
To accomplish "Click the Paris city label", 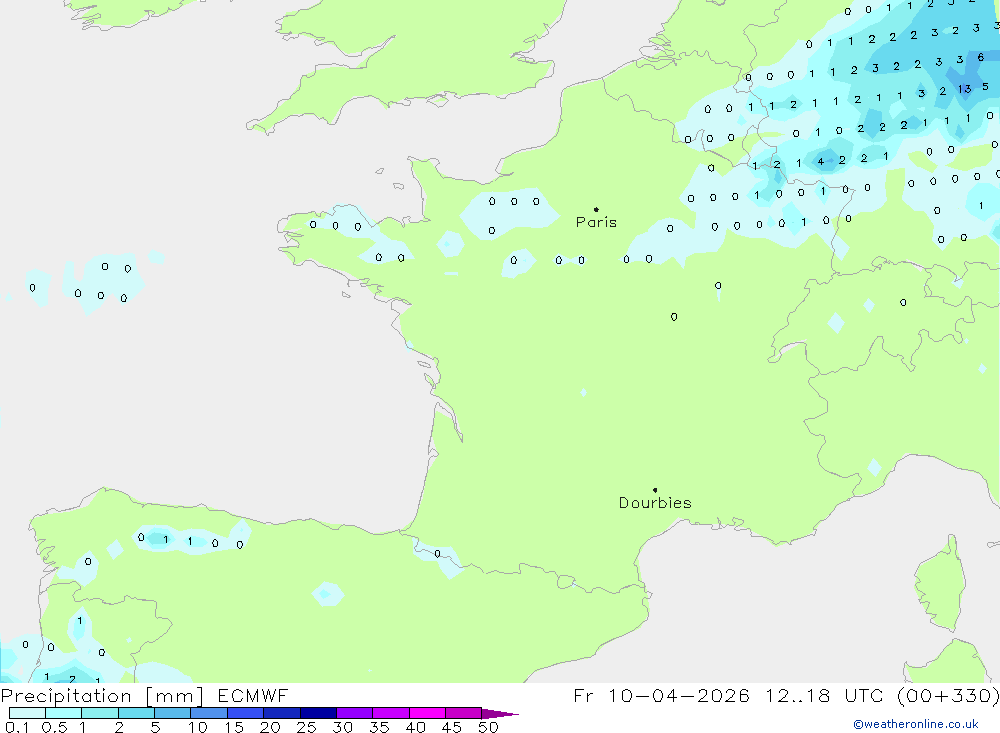I will tap(596, 223).
